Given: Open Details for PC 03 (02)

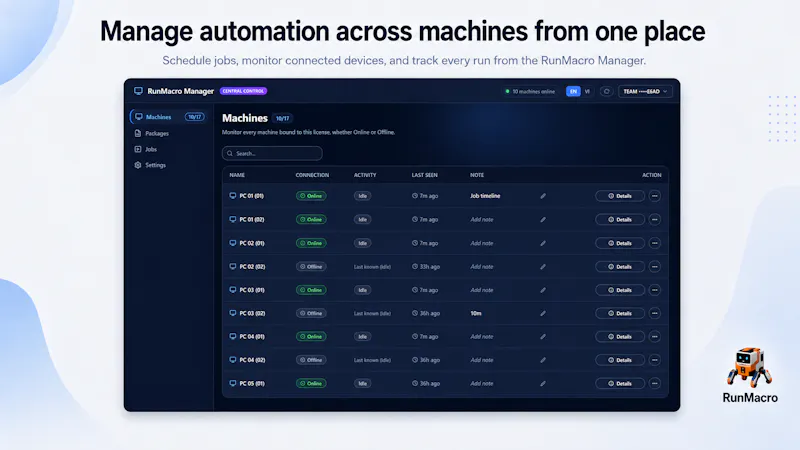Looking at the screenshot, I should tap(619, 313).
